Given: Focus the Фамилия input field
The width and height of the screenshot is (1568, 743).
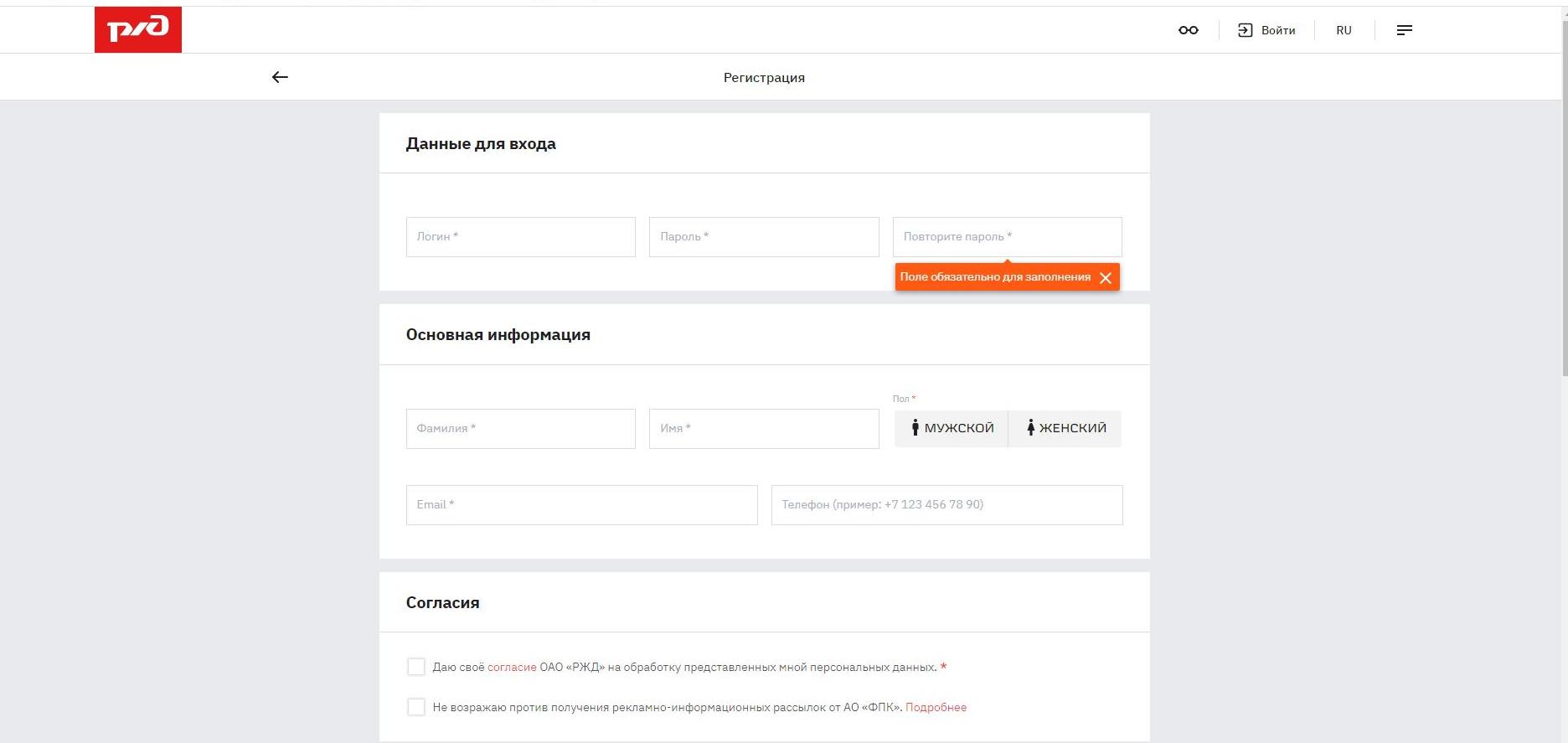Looking at the screenshot, I should point(521,429).
